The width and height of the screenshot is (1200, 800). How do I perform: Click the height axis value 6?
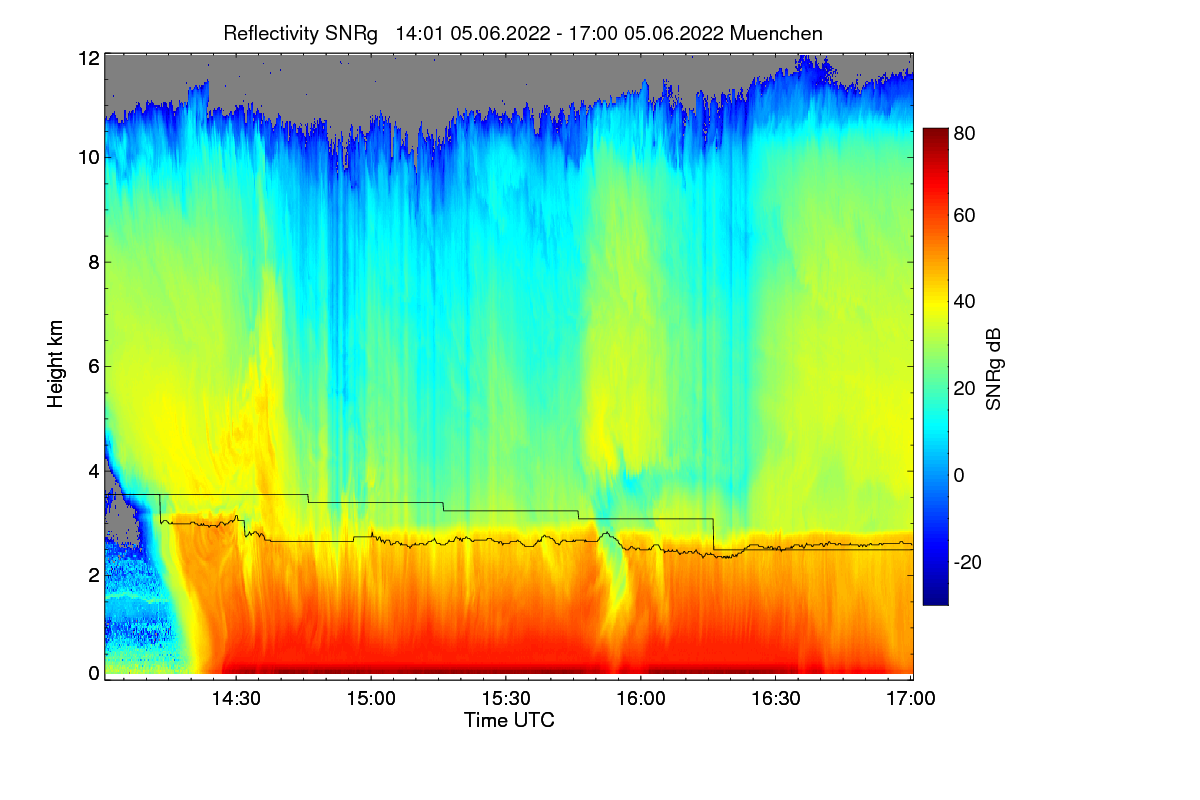point(94,366)
